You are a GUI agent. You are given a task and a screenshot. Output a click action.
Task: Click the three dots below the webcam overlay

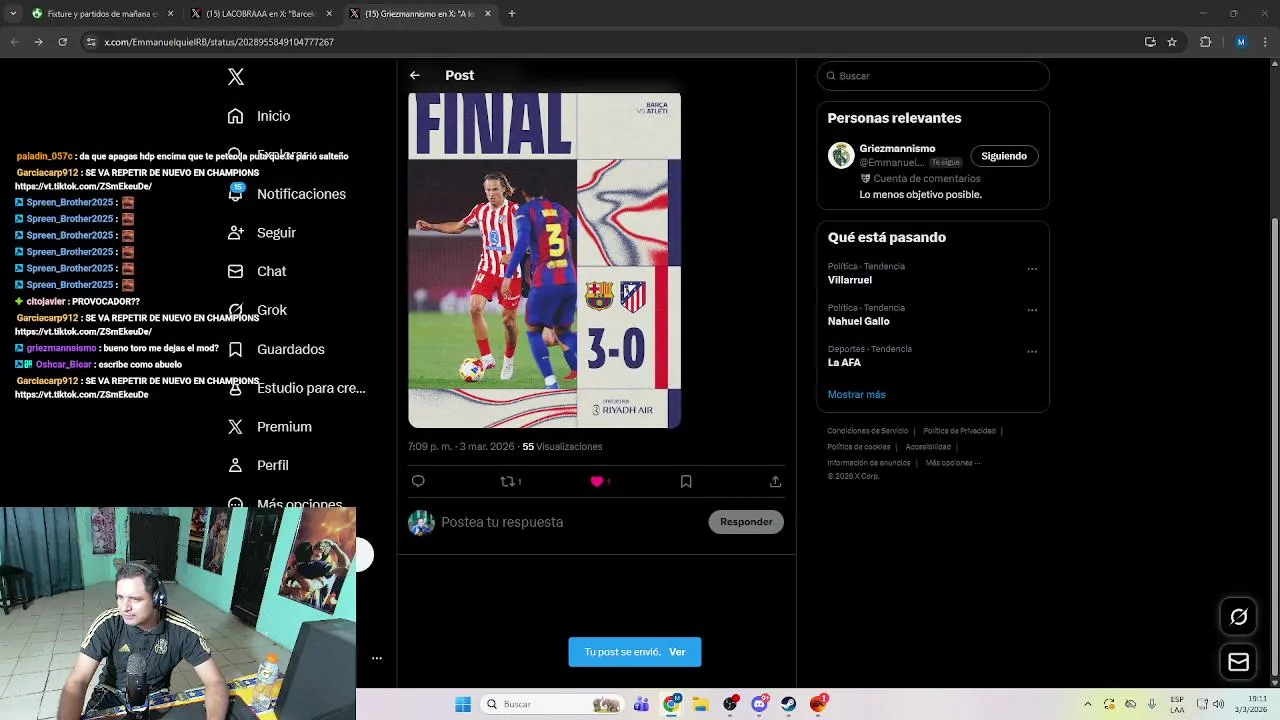pos(377,658)
